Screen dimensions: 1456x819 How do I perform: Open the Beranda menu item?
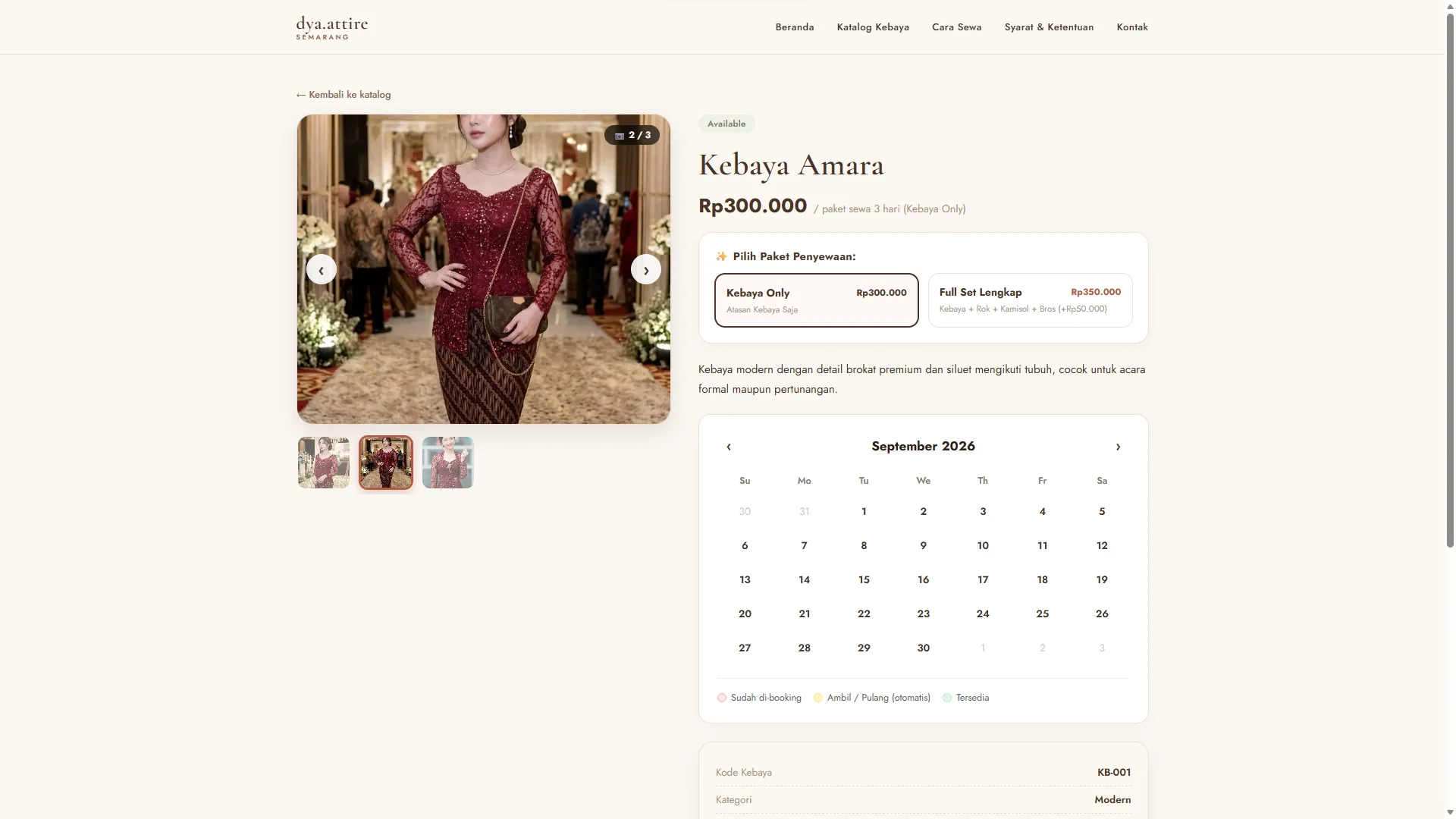(795, 27)
